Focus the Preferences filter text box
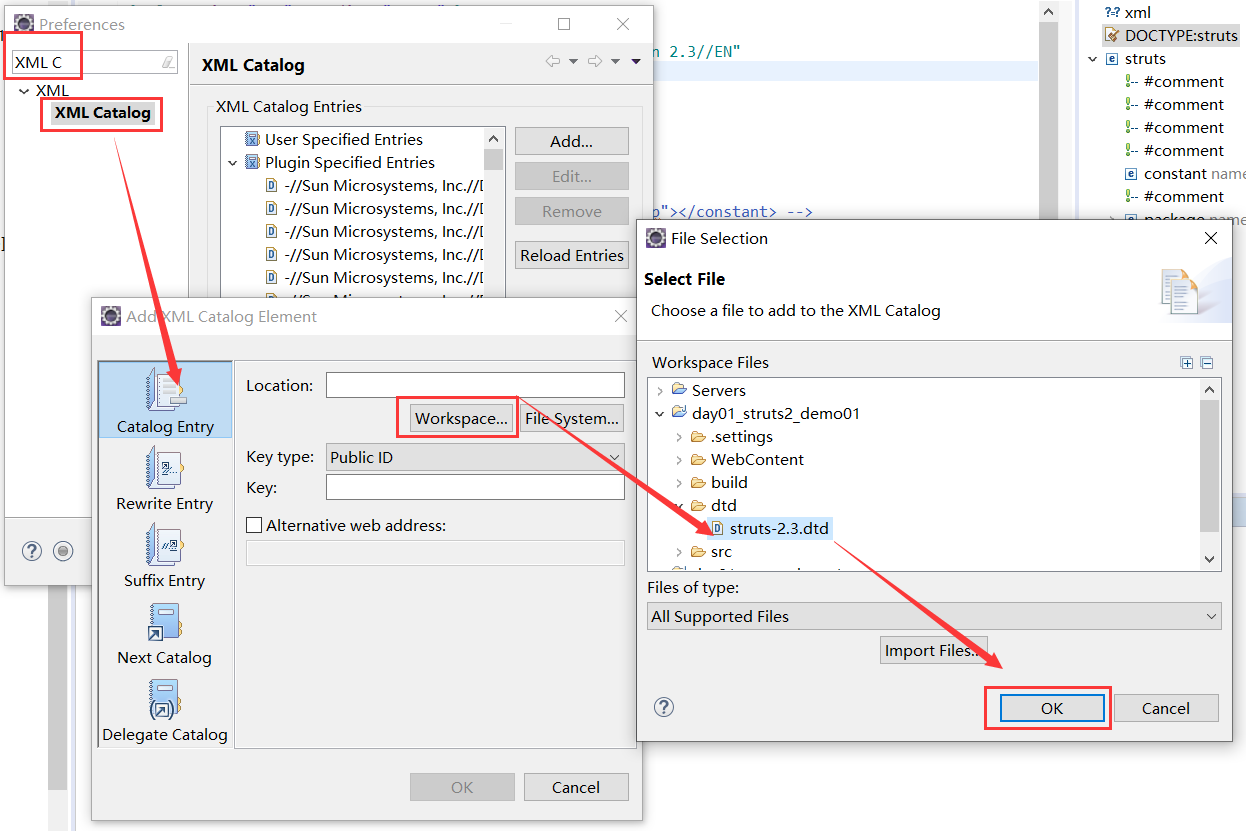The height and width of the screenshot is (831, 1246). click(x=95, y=62)
